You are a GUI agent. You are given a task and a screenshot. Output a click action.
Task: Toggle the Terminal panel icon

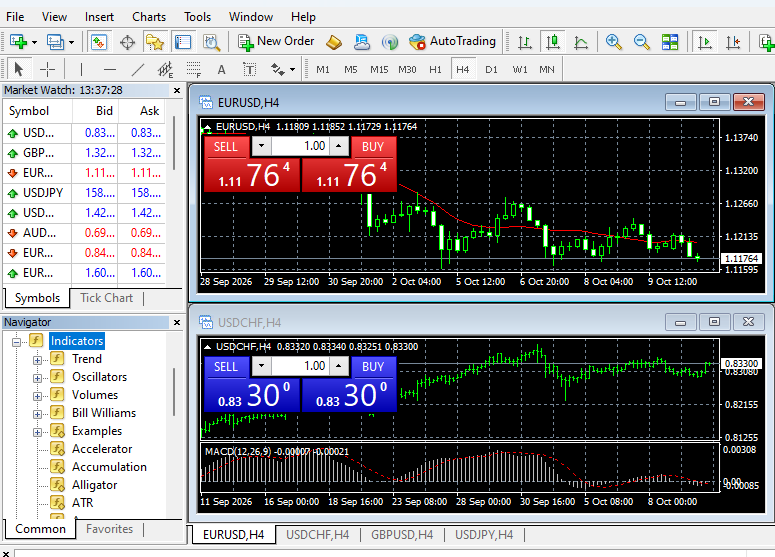pos(183,42)
